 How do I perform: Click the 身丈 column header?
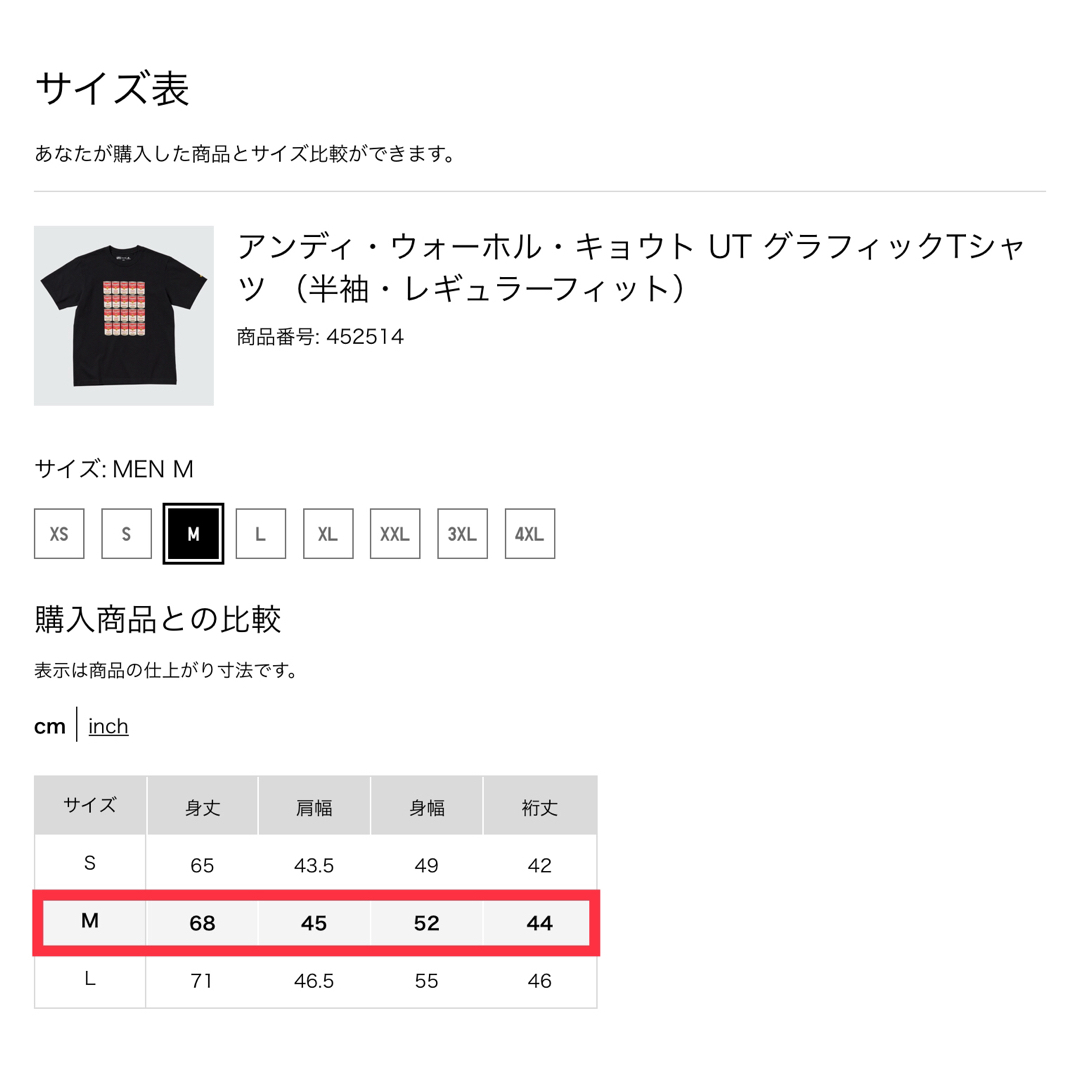click(x=202, y=806)
